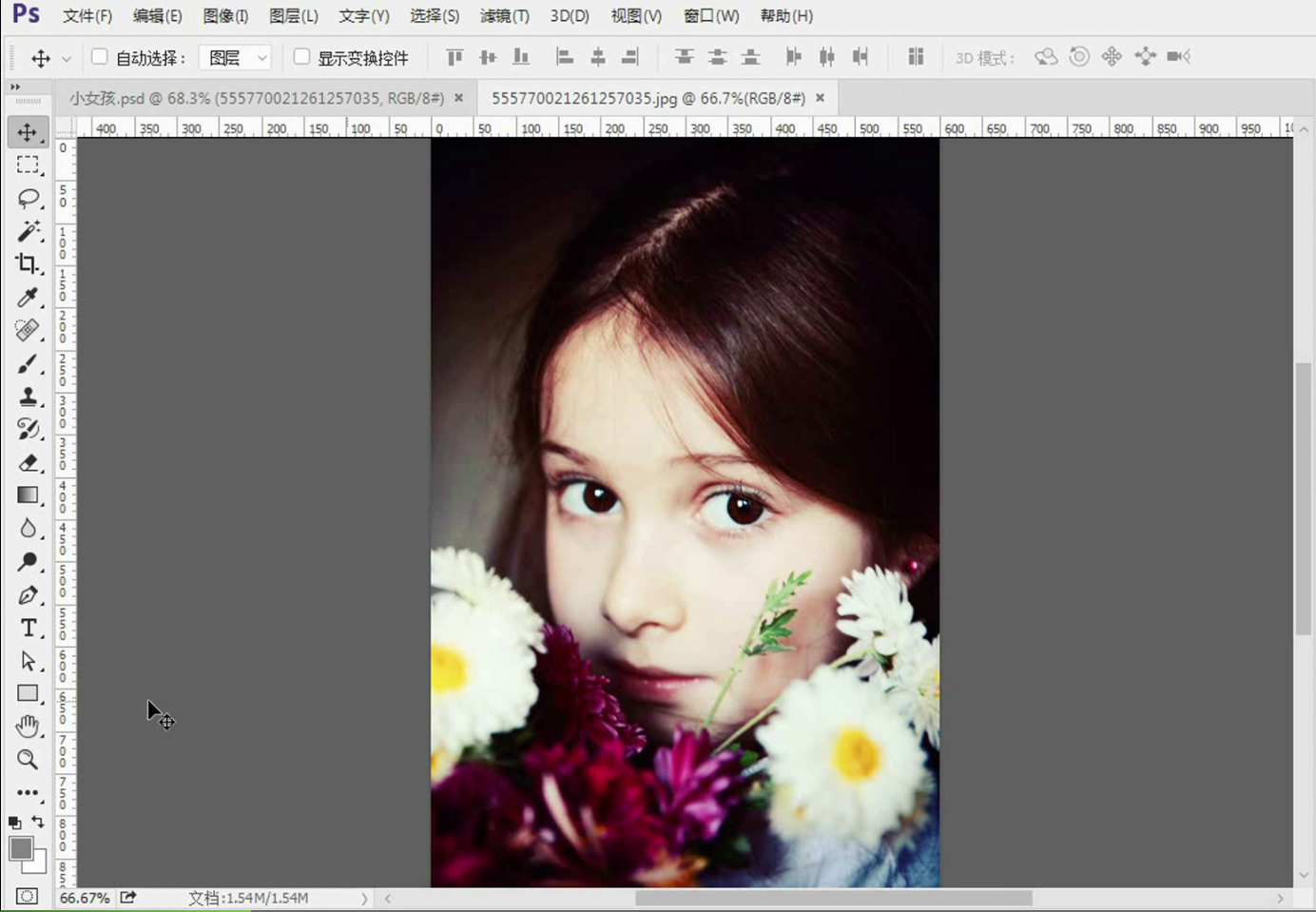The image size is (1316, 912).
Task: Open the 文件(F) menu
Action: [87, 16]
